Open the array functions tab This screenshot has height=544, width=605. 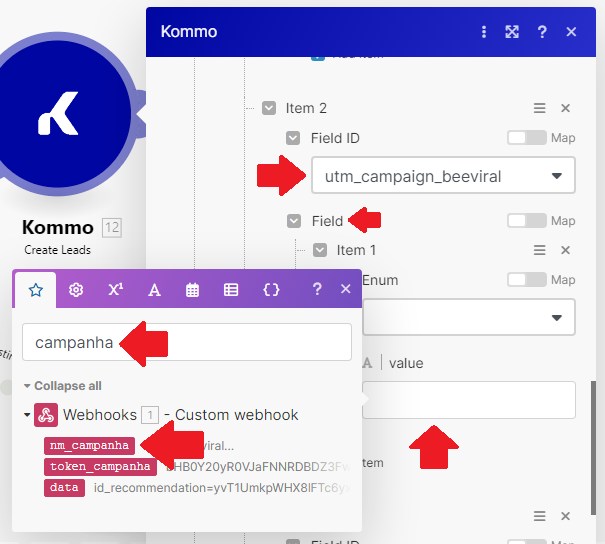(231, 290)
